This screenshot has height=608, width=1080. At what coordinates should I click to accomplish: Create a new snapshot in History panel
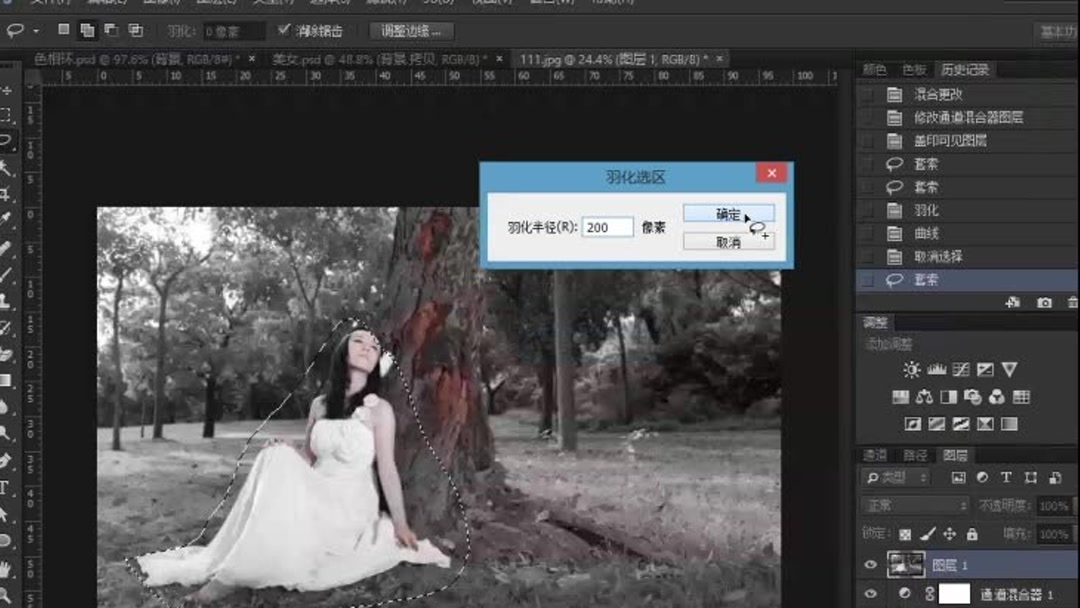1044,302
